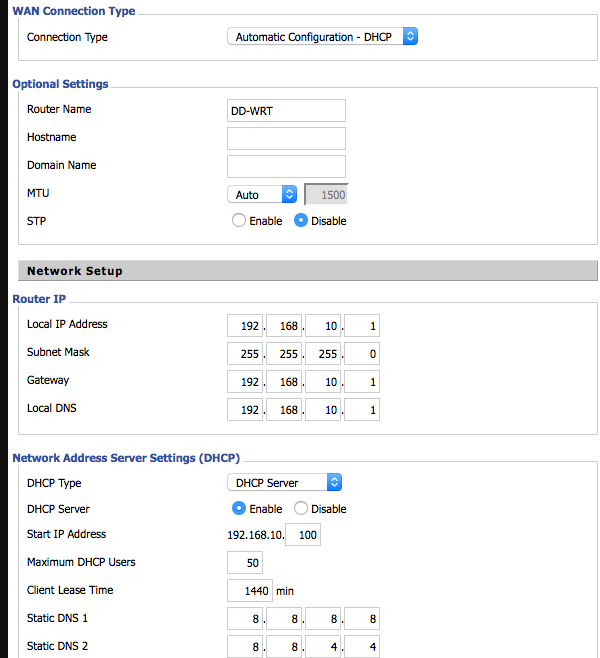This screenshot has height=658, width=600.
Task: Select Disable for DHCP Server
Action: [x=301, y=509]
